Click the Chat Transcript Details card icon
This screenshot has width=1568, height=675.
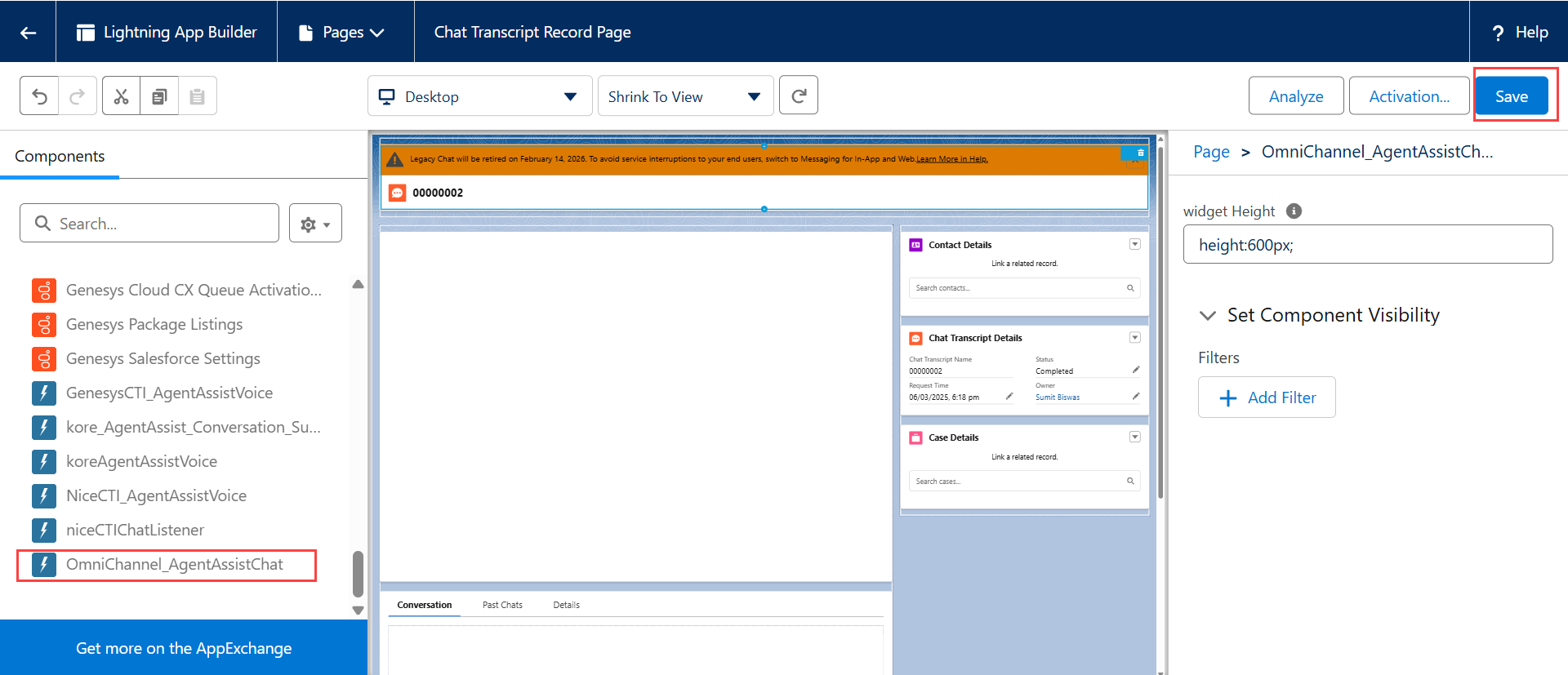click(915, 338)
